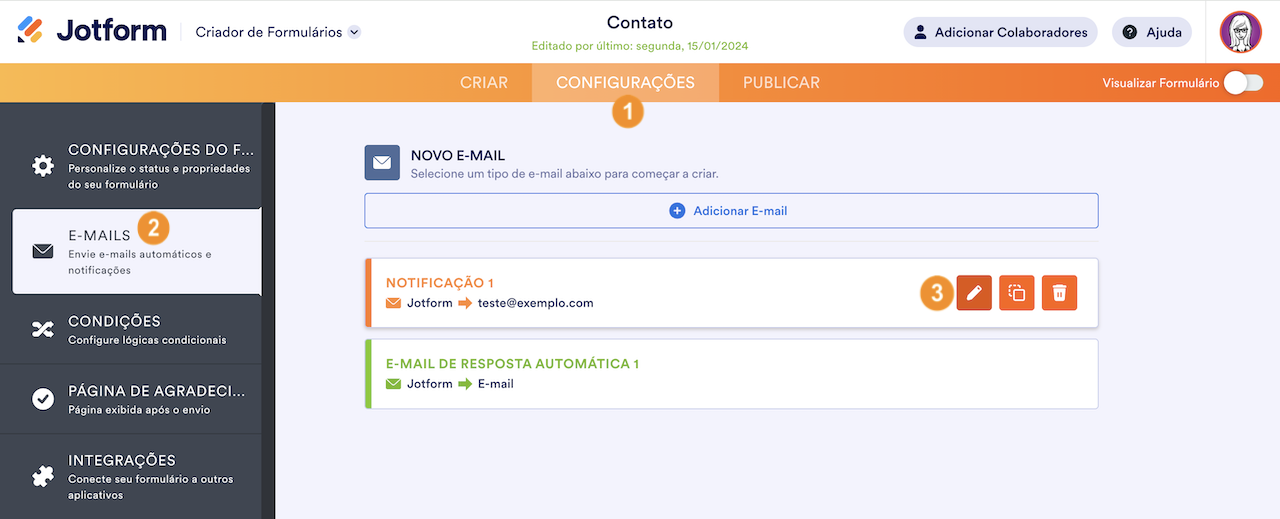
Task: Click the shuffle icon beside Condições
Action: click(x=43, y=329)
